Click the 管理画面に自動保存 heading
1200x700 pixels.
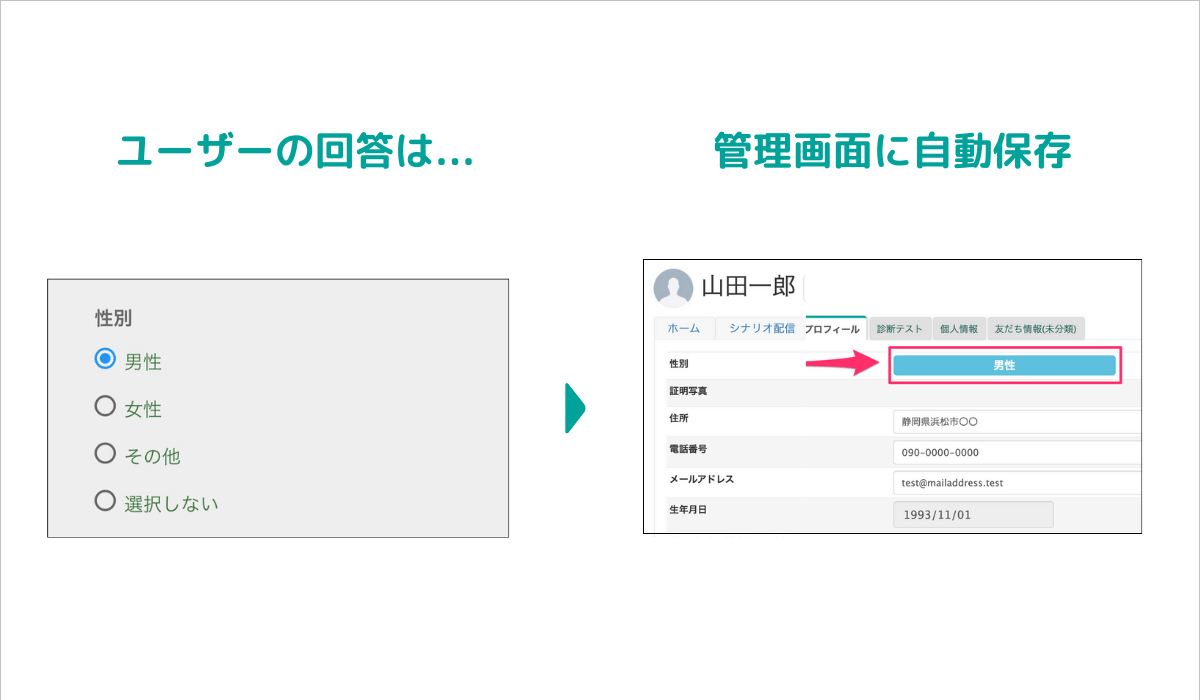tap(892, 152)
